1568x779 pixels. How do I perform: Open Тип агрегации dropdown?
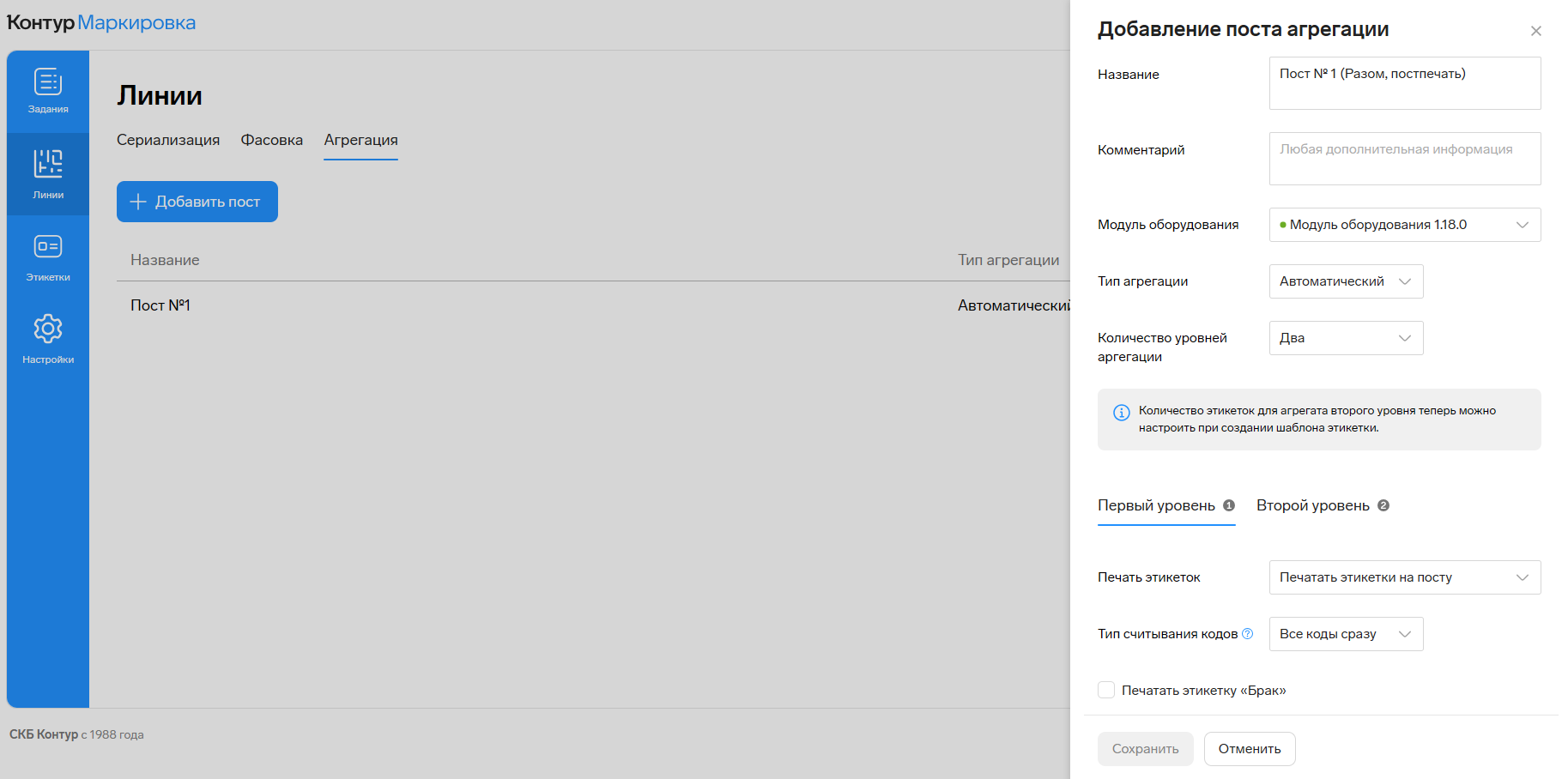pyautogui.click(x=1346, y=281)
